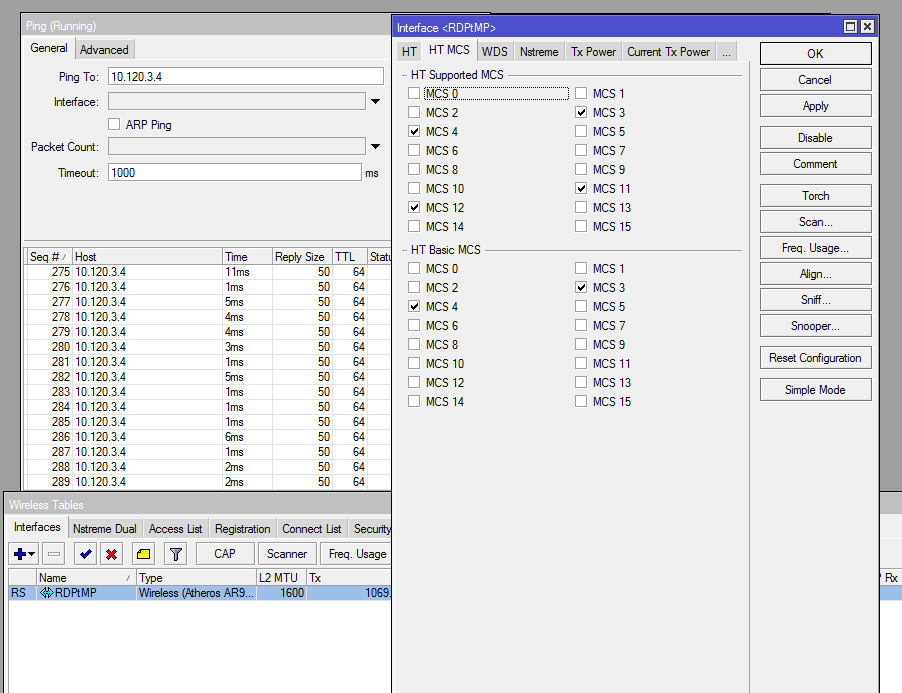Open the funnel Filter icon
902x693 pixels.
coord(175,554)
